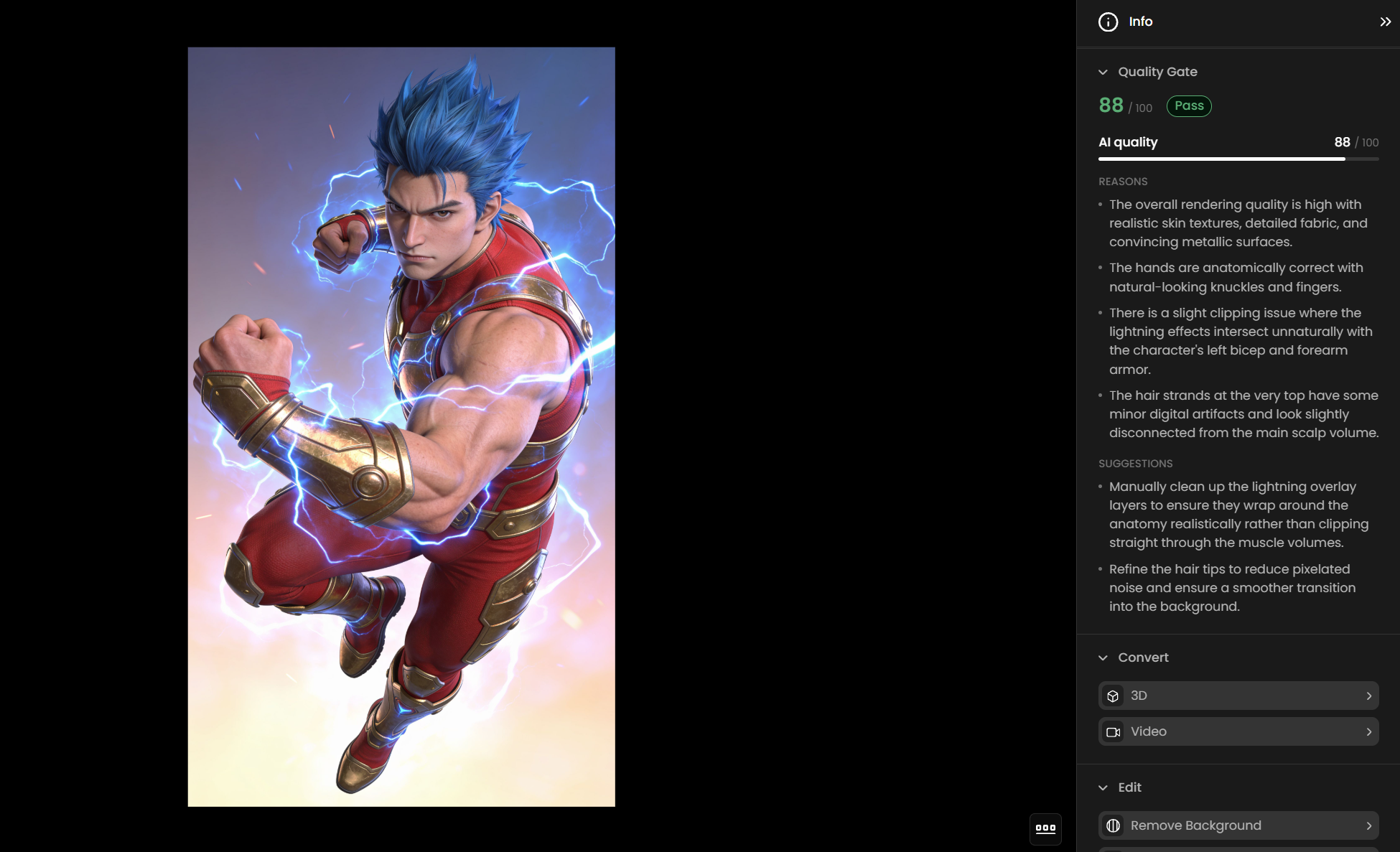Click the AI quality label
Viewport: 1400px width, 852px height.
tap(1128, 142)
